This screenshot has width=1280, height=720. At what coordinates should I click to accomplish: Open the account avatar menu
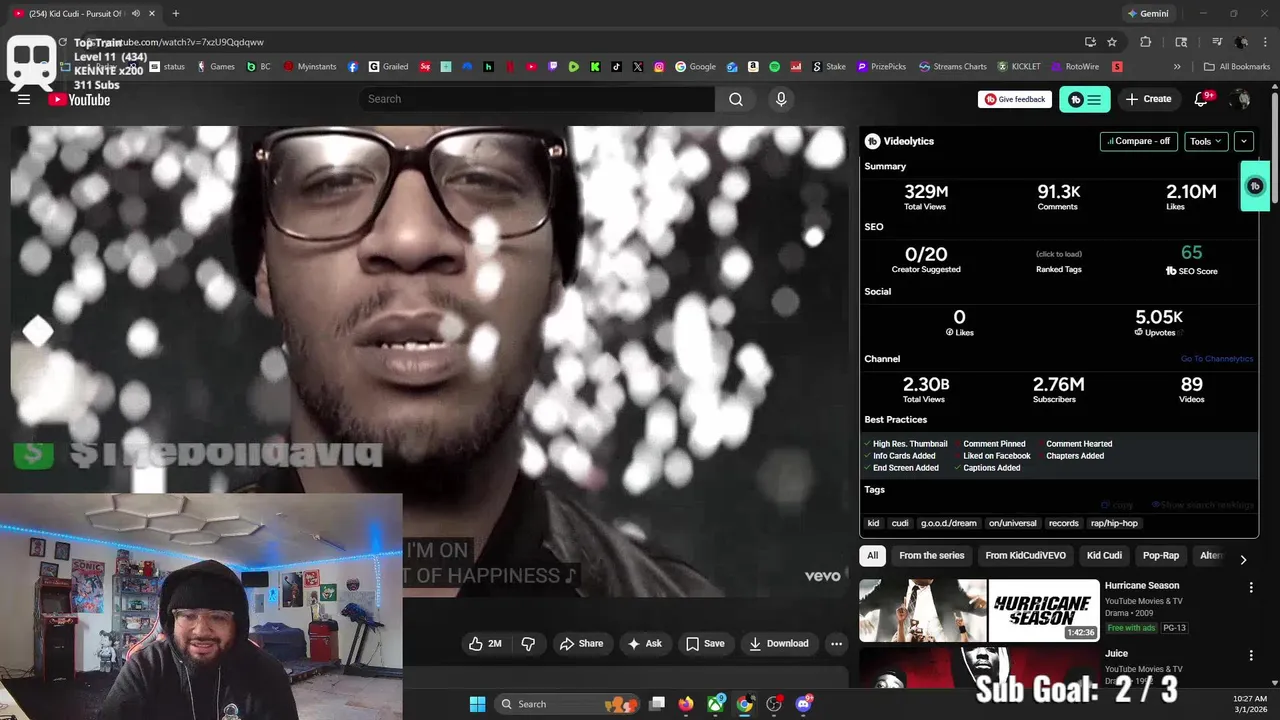coord(1241,99)
